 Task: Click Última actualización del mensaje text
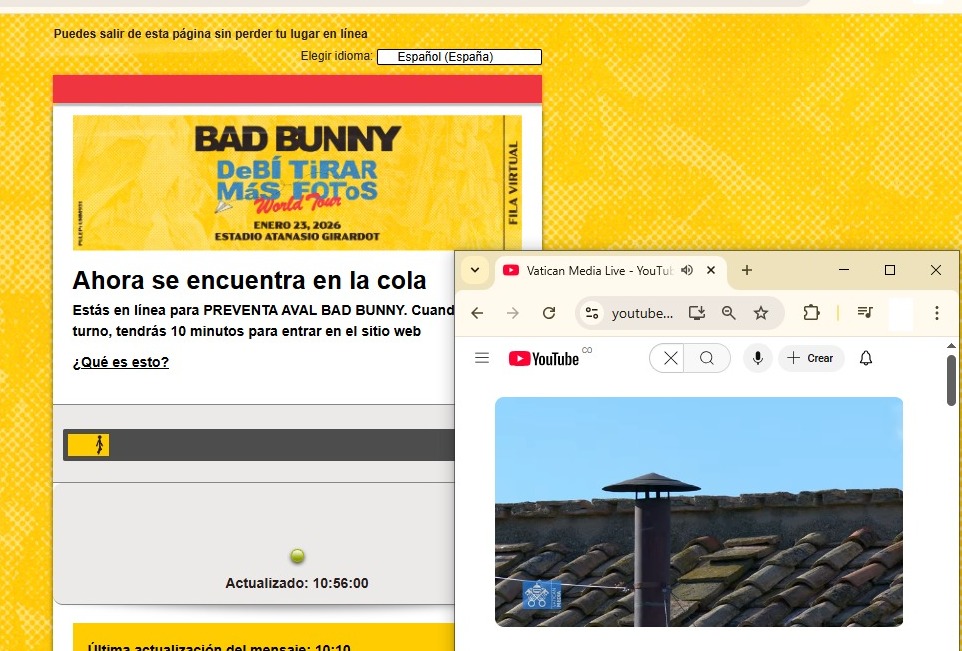(219, 647)
